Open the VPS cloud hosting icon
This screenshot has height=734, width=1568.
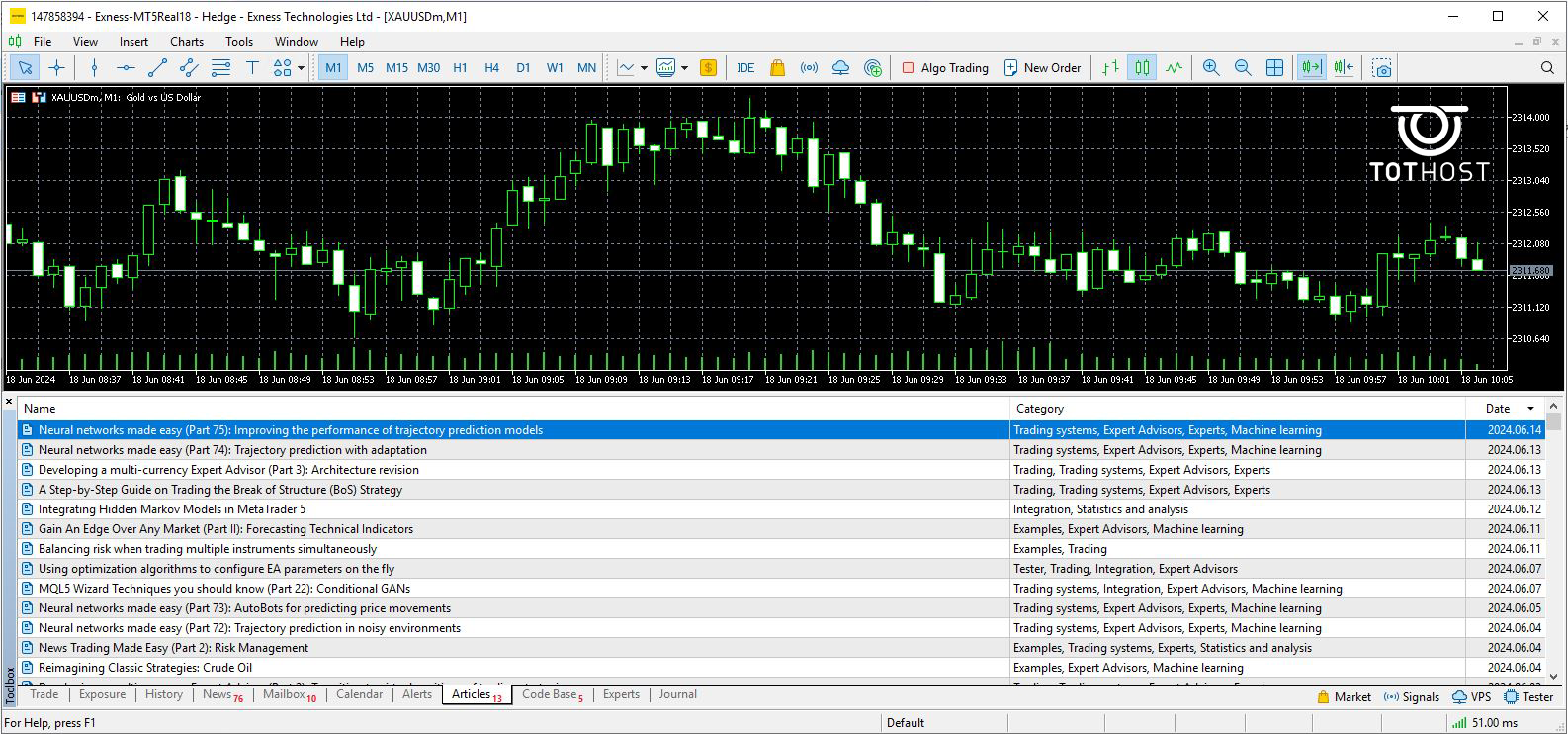[x=840, y=67]
